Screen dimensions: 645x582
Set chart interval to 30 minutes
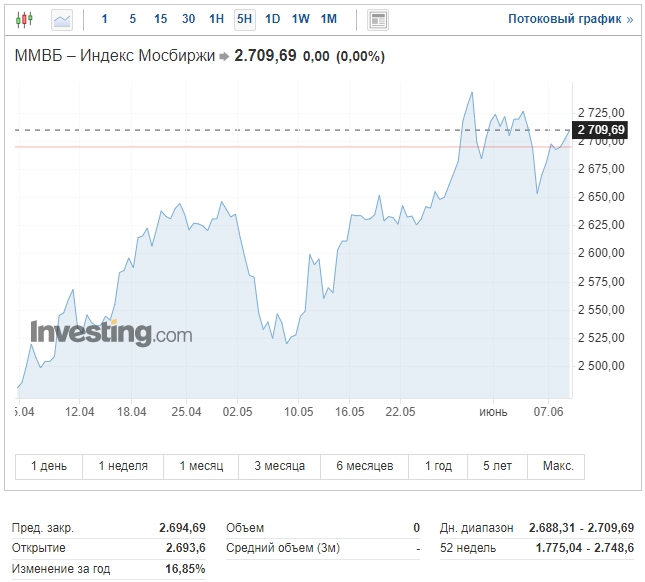point(188,19)
